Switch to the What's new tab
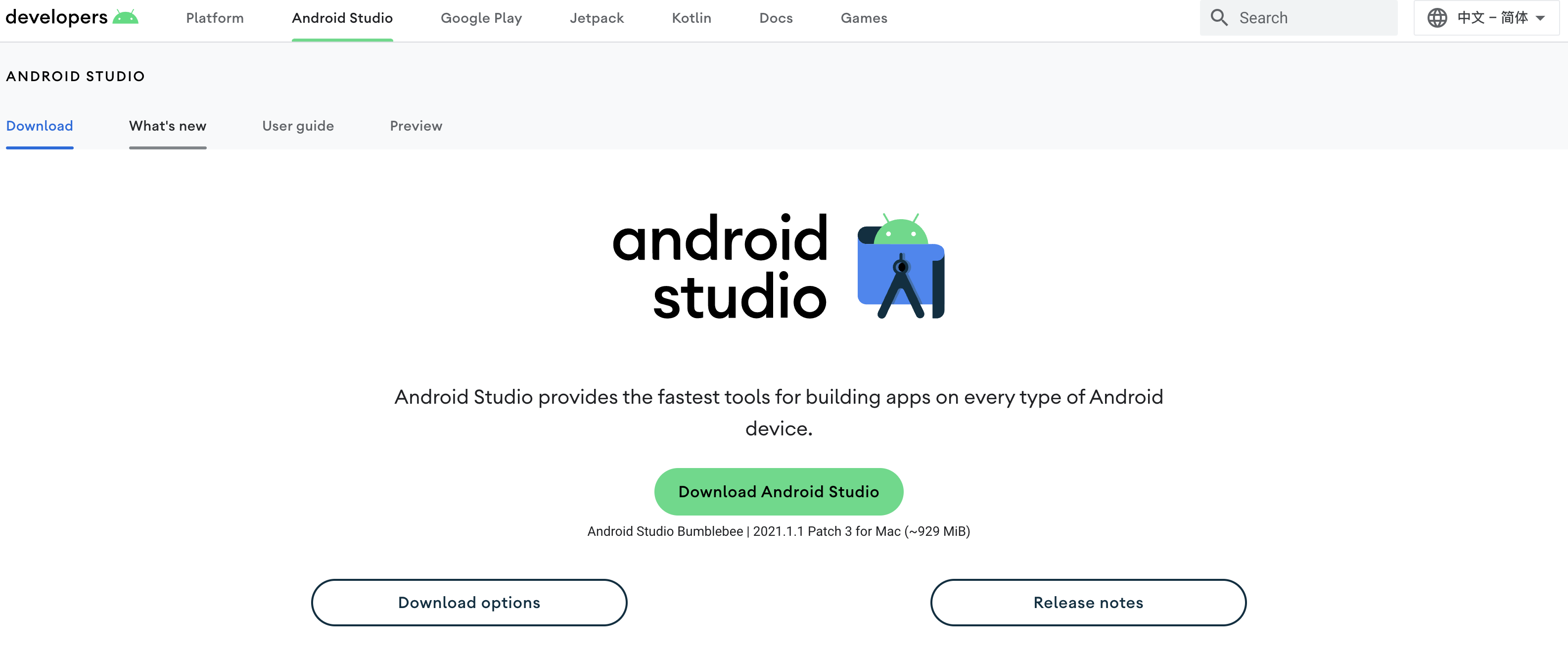 (167, 126)
